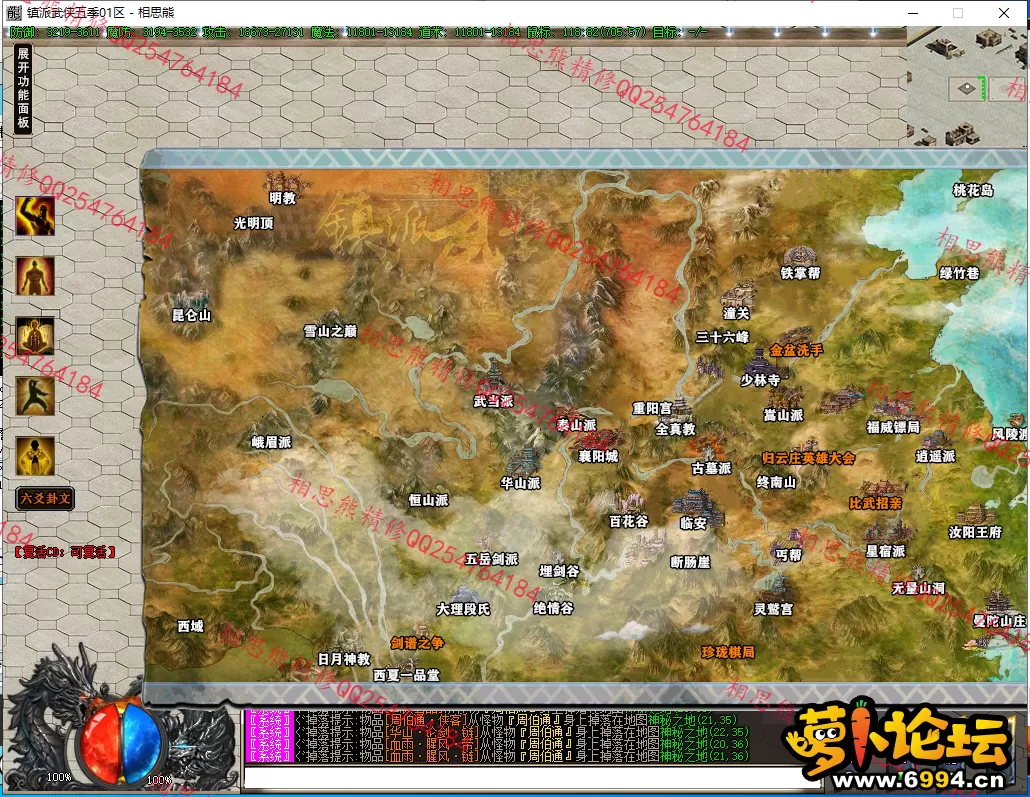
Task: Click the golden glowing figure skill icon
Action: (35, 457)
